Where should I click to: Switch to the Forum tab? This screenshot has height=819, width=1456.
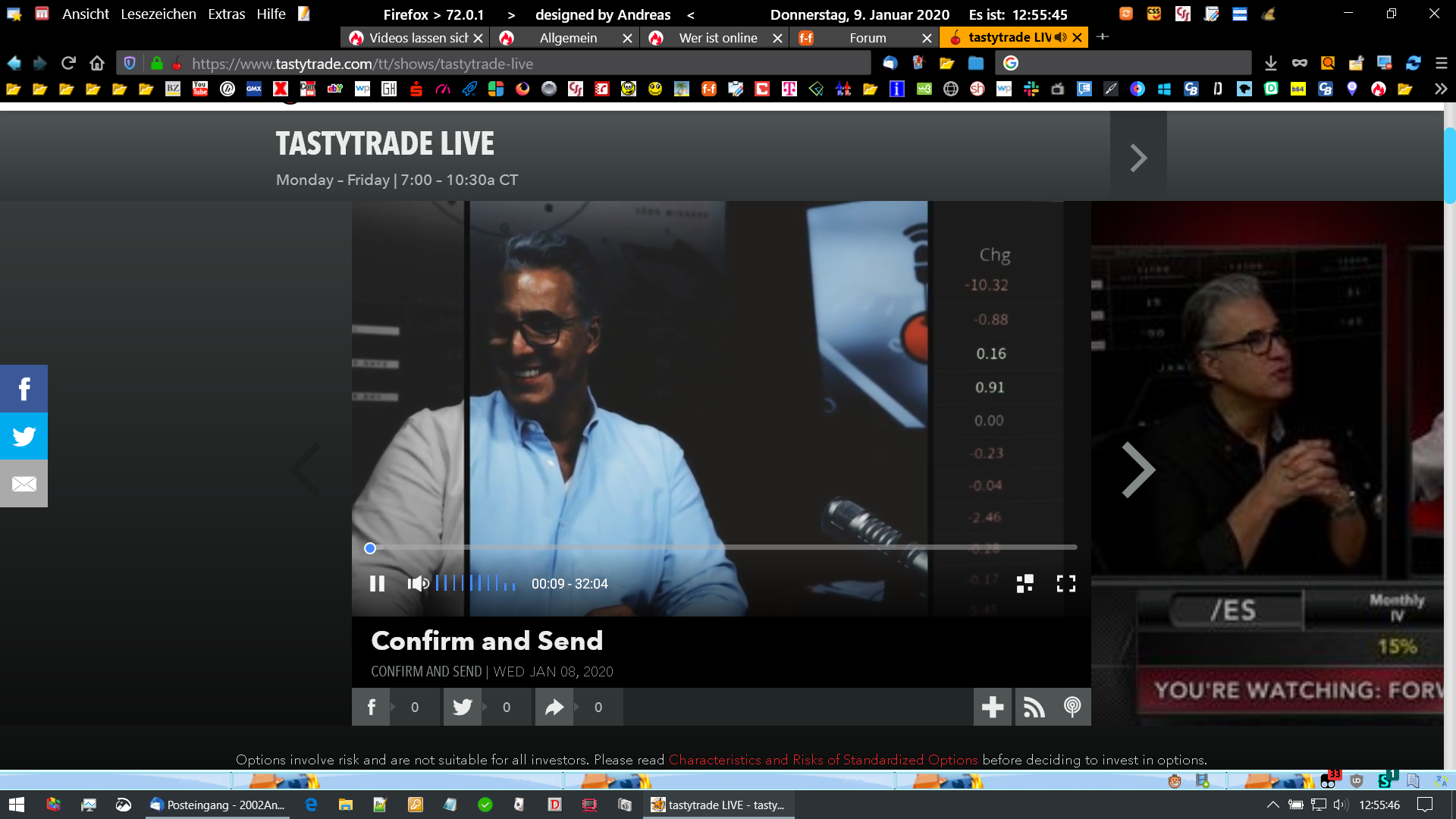[x=867, y=38]
